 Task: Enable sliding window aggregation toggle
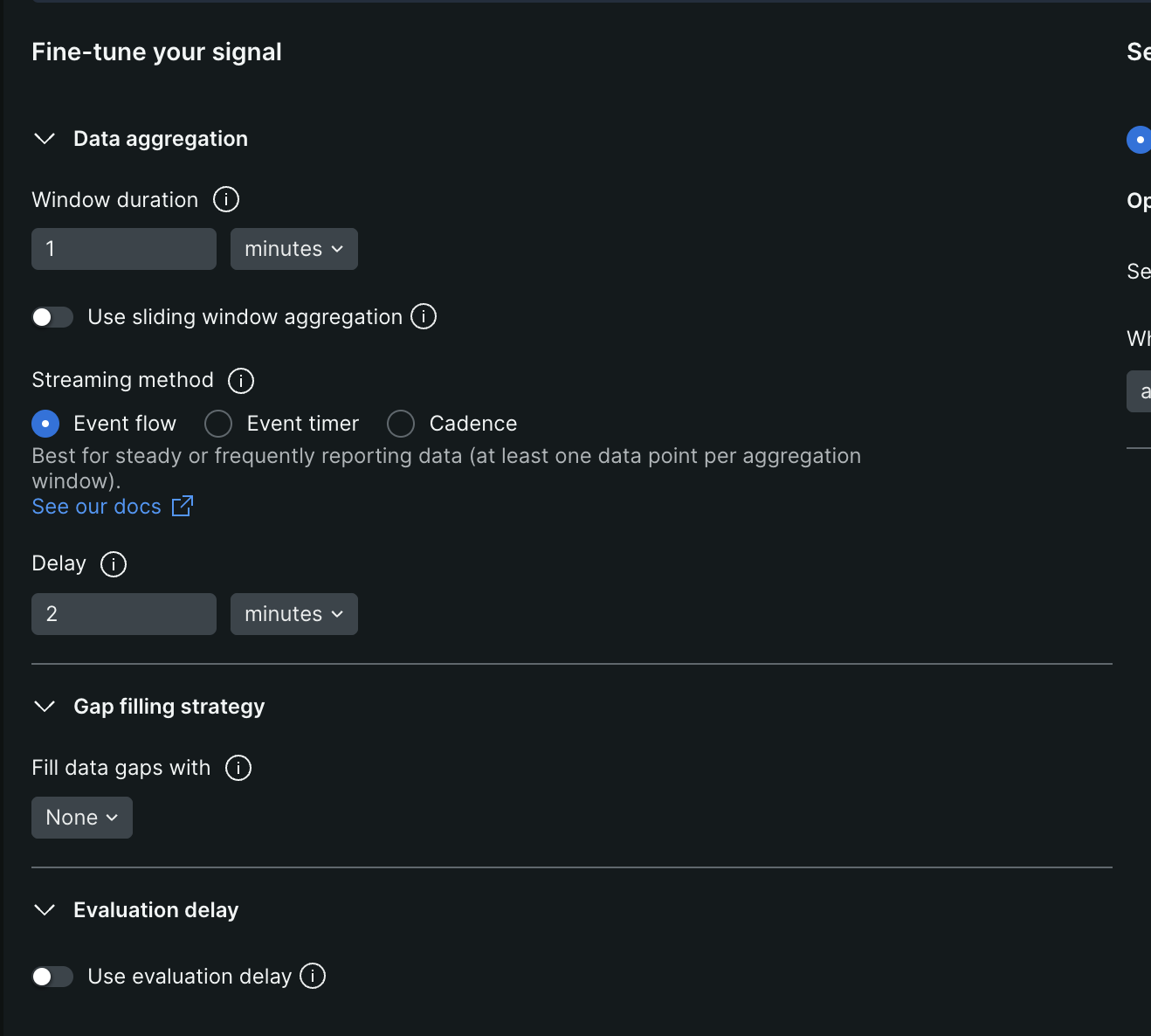tap(52, 317)
